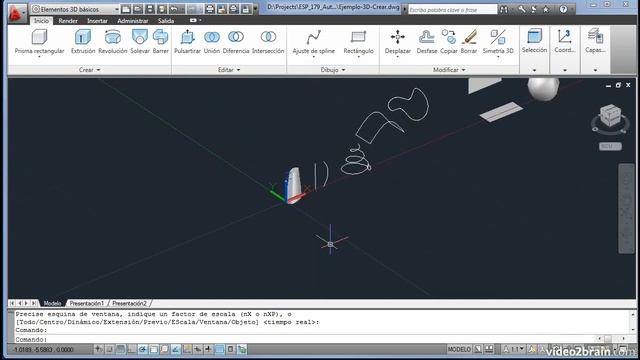The image size is (640, 360).
Task: Select the Solevar tool
Action: pyautogui.click(x=140, y=42)
